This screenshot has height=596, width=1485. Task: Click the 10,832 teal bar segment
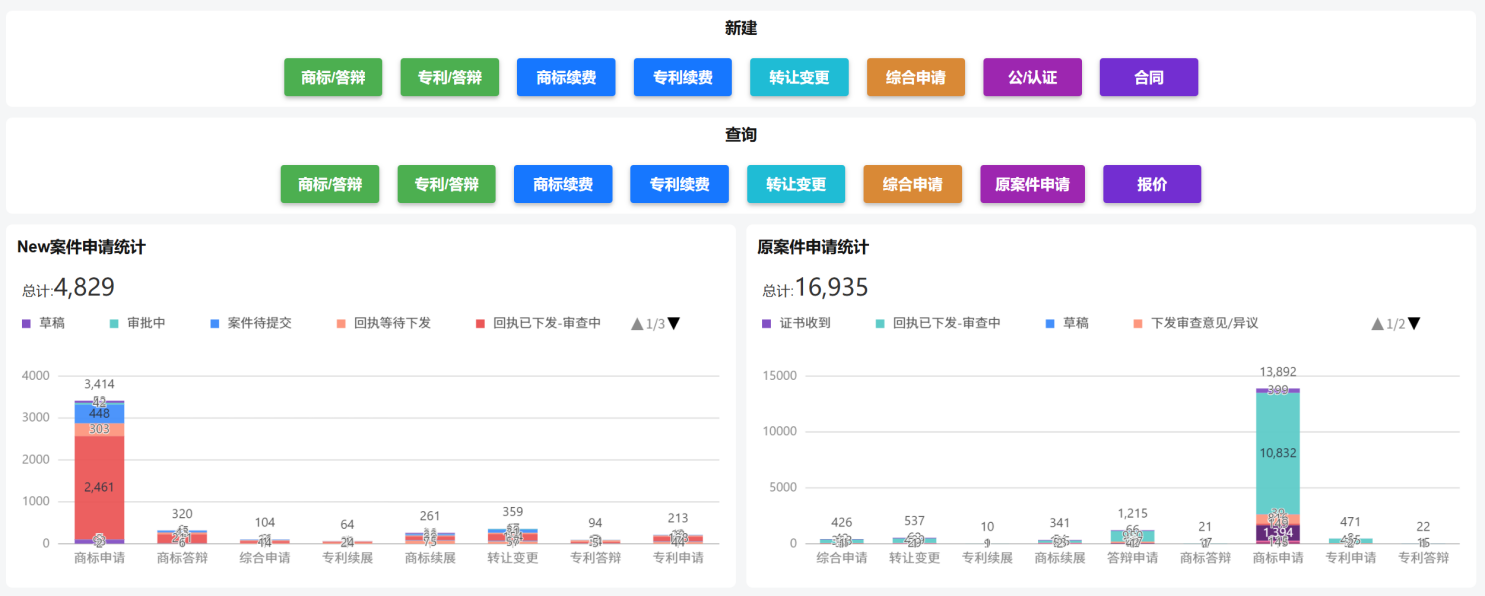pos(1276,453)
